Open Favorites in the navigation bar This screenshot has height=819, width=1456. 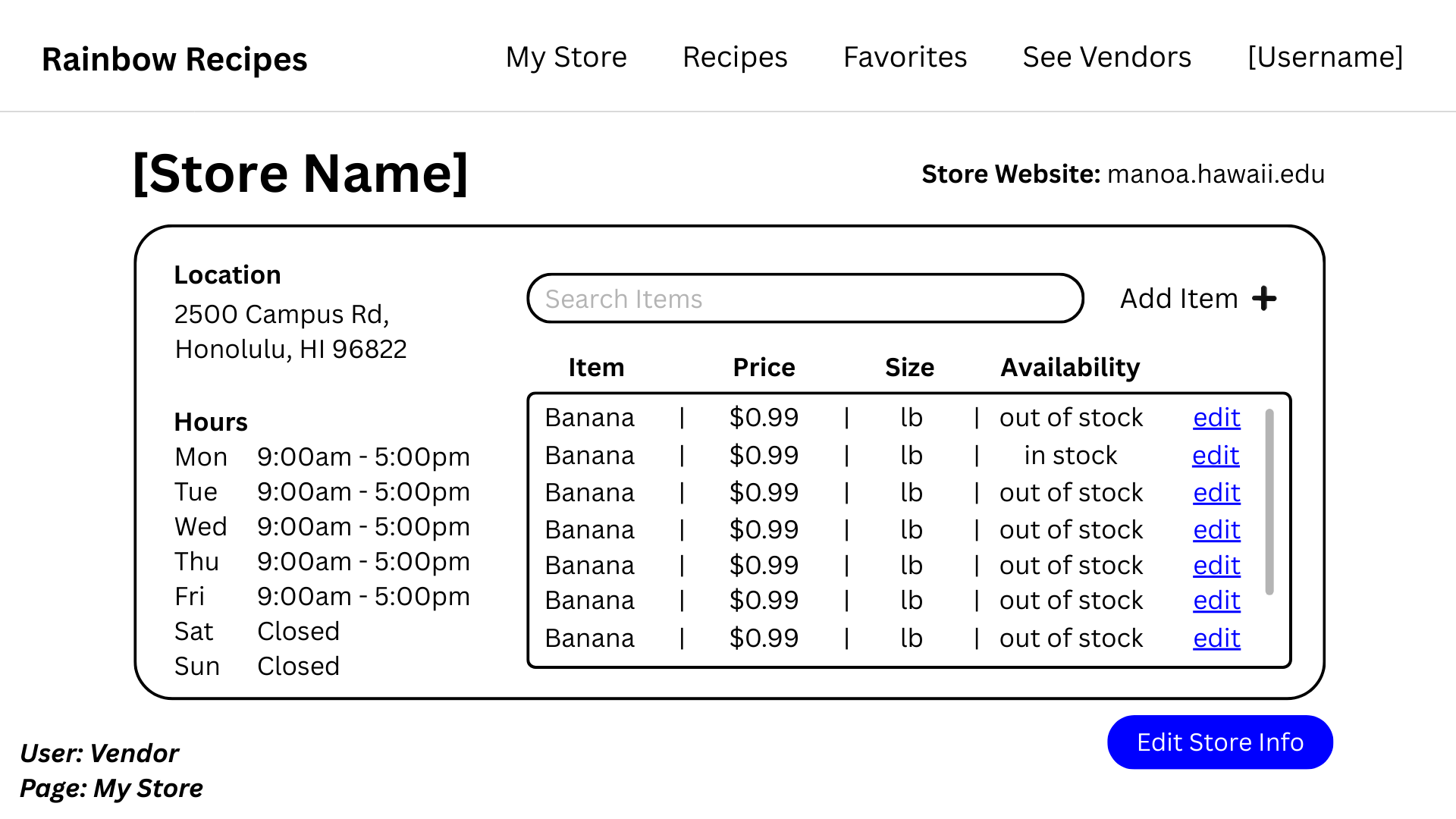click(x=905, y=57)
